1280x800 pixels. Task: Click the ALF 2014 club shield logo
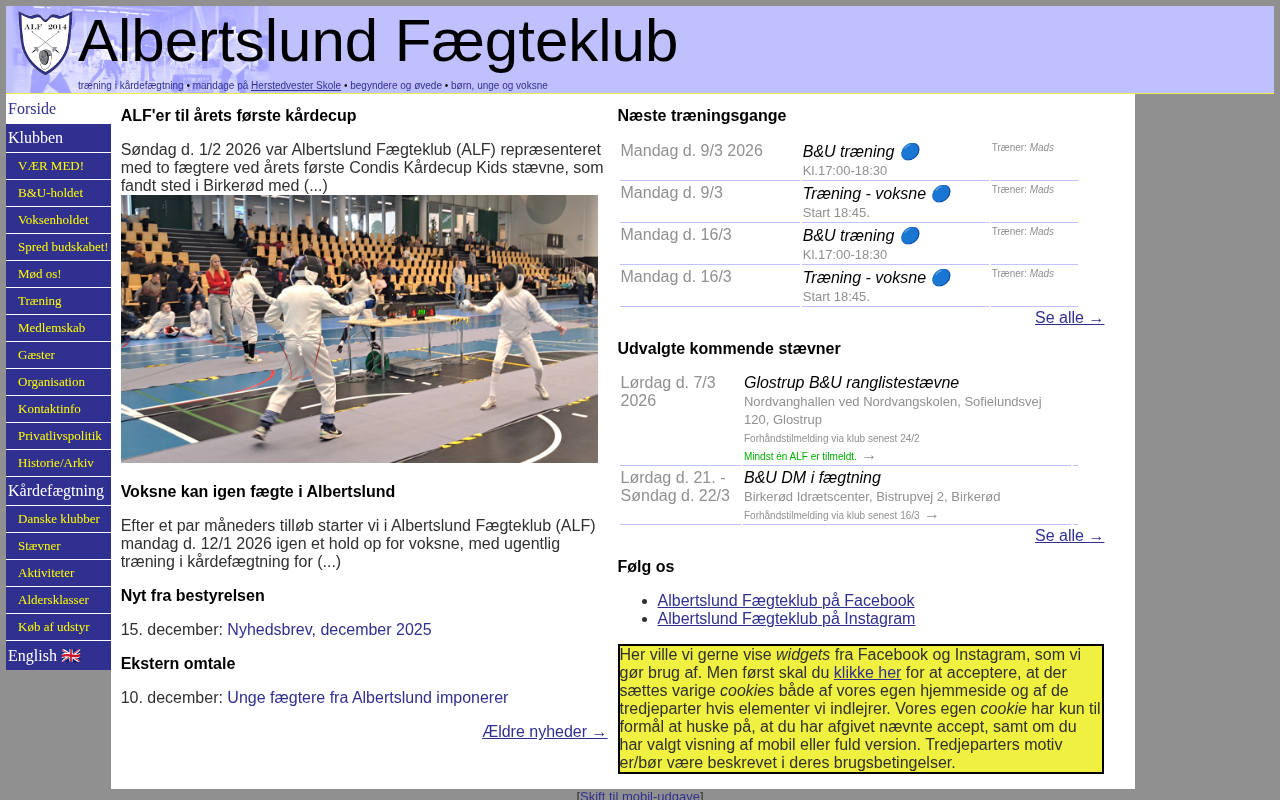tap(45, 43)
